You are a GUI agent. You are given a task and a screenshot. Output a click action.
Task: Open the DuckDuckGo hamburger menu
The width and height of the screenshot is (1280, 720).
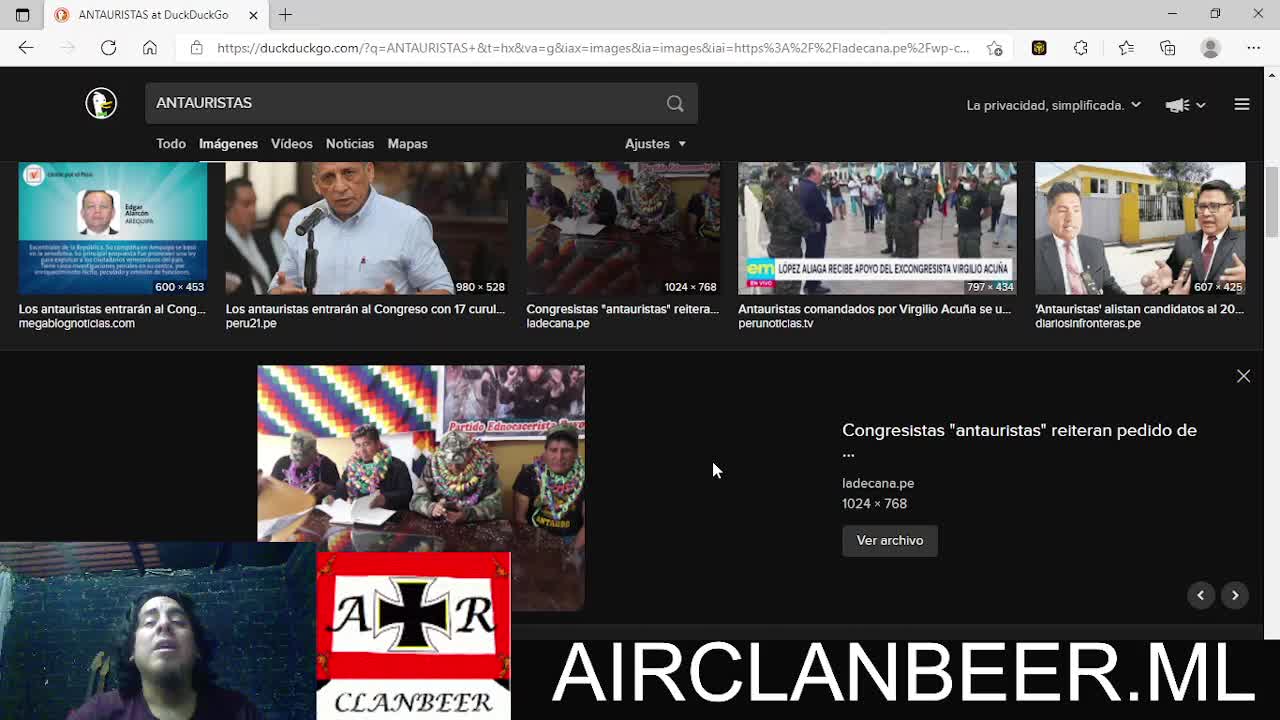pos(1242,104)
